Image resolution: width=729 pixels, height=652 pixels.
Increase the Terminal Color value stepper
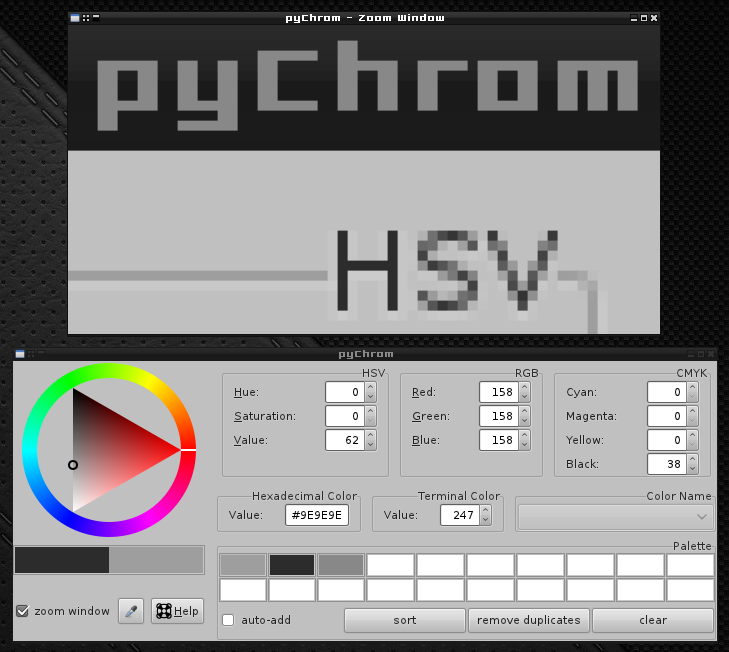pos(486,510)
